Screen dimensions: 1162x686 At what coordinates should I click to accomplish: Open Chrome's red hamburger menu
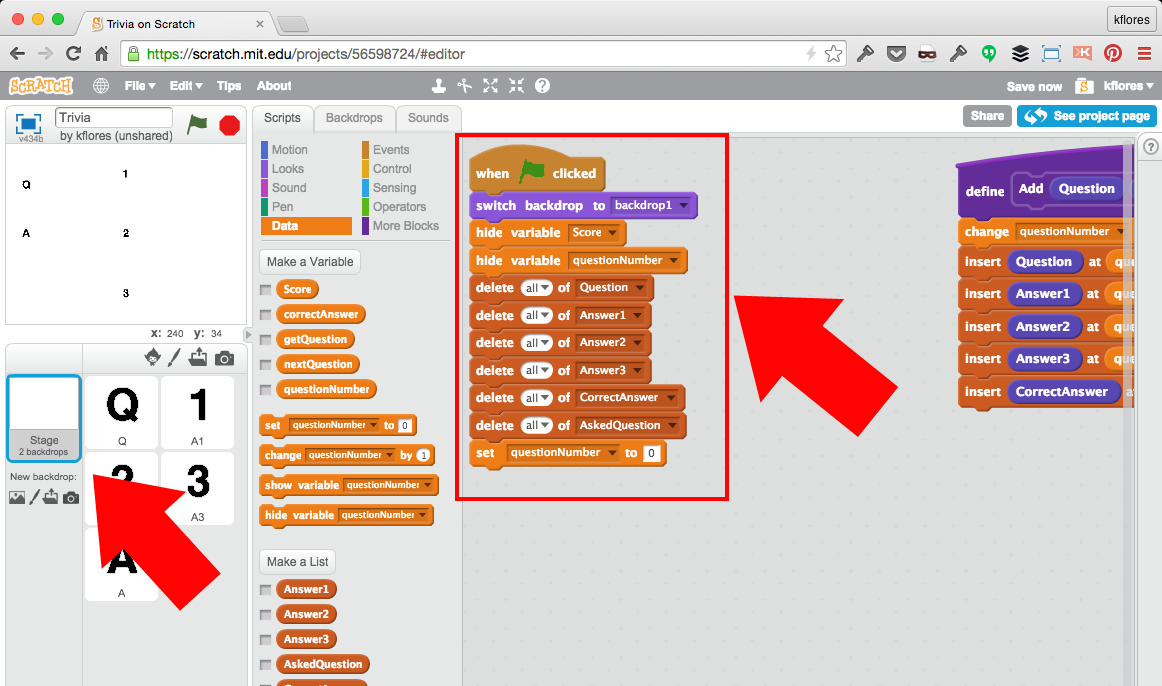click(x=1144, y=53)
